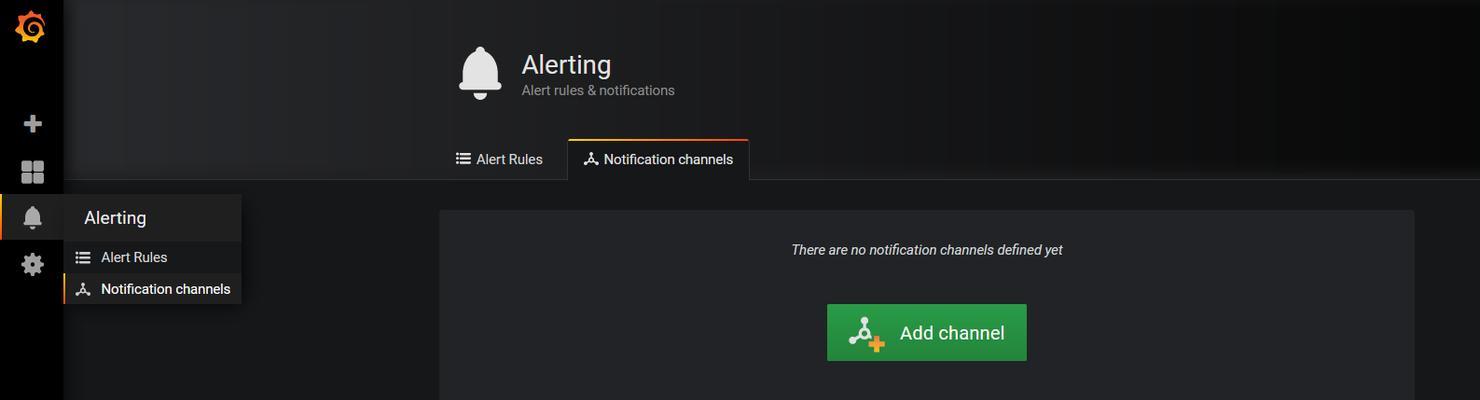This screenshot has width=1480, height=400.
Task: Select the Notification channels tab
Action: [658, 159]
